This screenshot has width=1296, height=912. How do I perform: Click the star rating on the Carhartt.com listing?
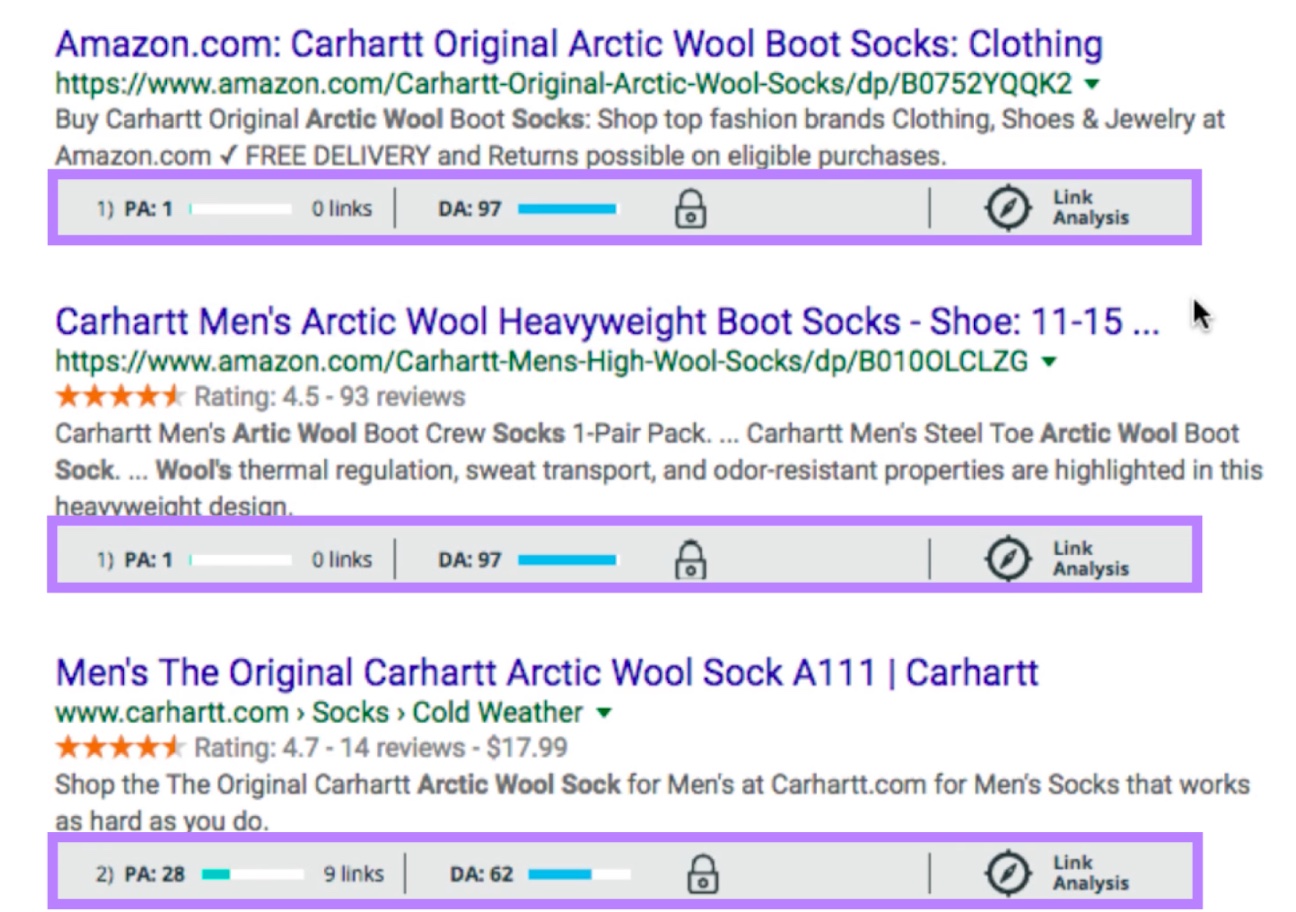[120, 747]
